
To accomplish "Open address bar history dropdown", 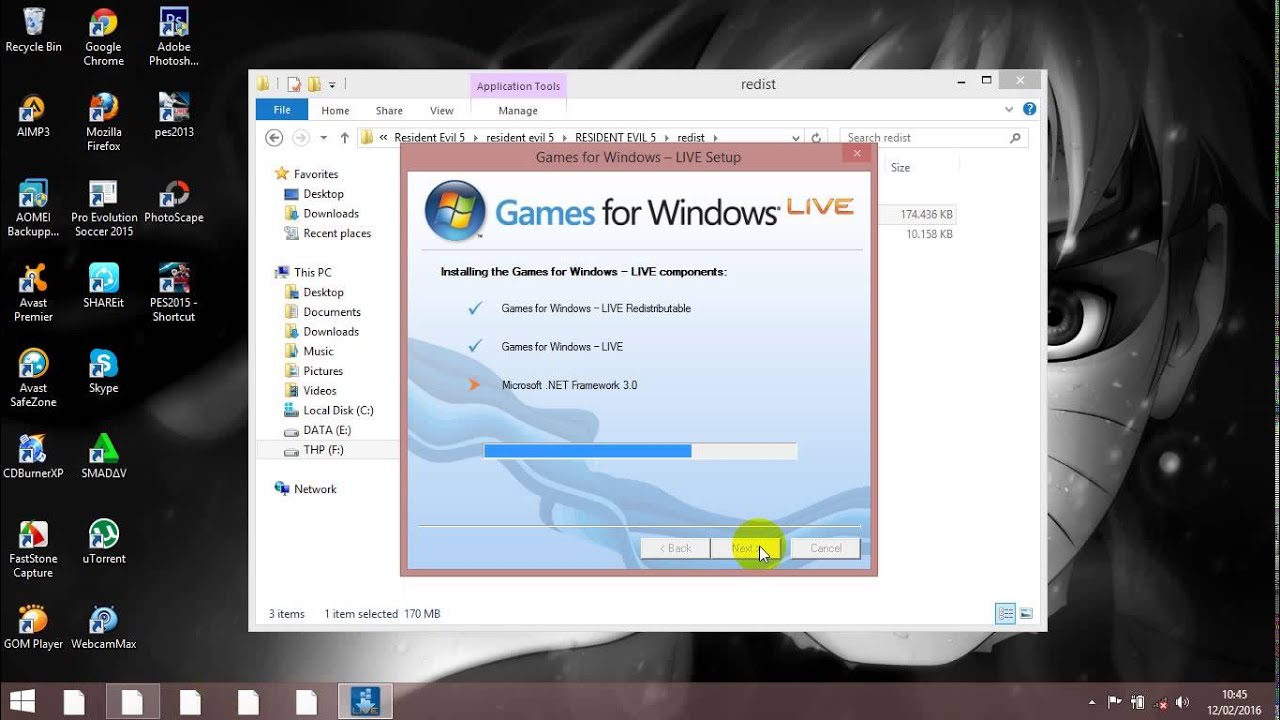I will [x=796, y=138].
